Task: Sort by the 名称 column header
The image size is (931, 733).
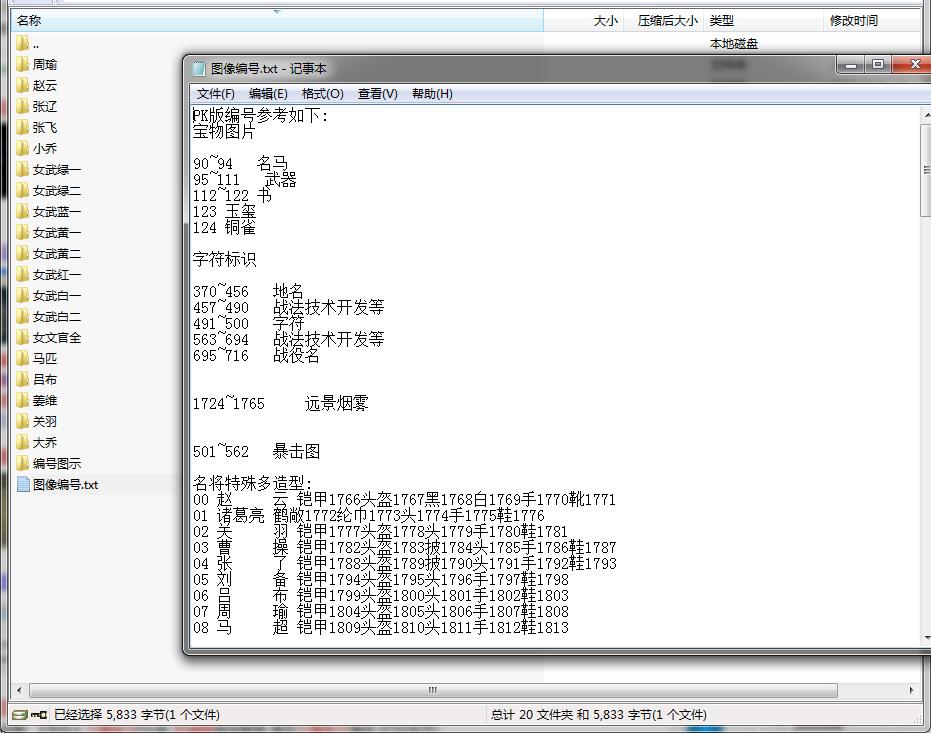Action: pyautogui.click(x=30, y=20)
